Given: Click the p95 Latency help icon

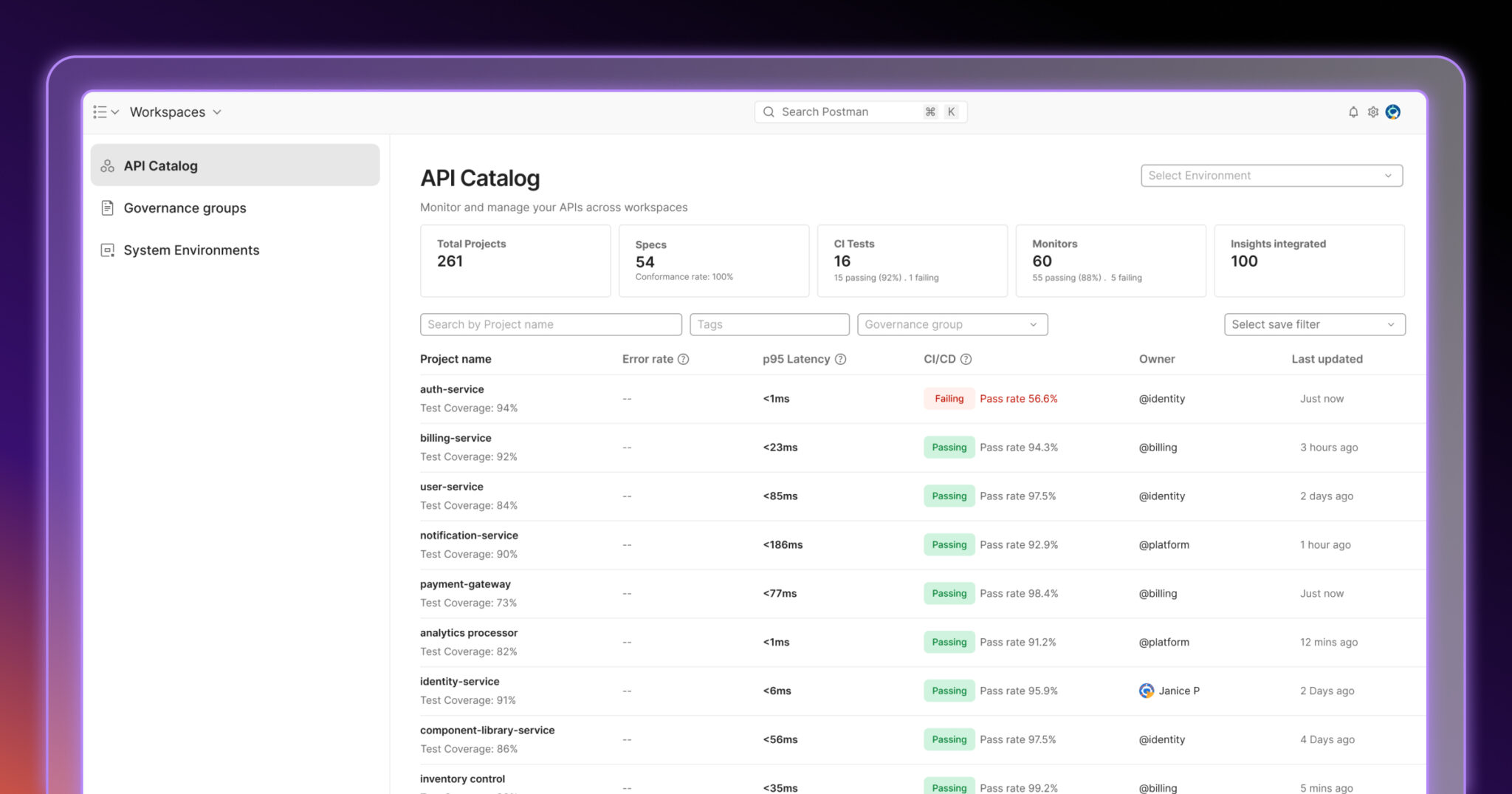Looking at the screenshot, I should [x=840, y=359].
